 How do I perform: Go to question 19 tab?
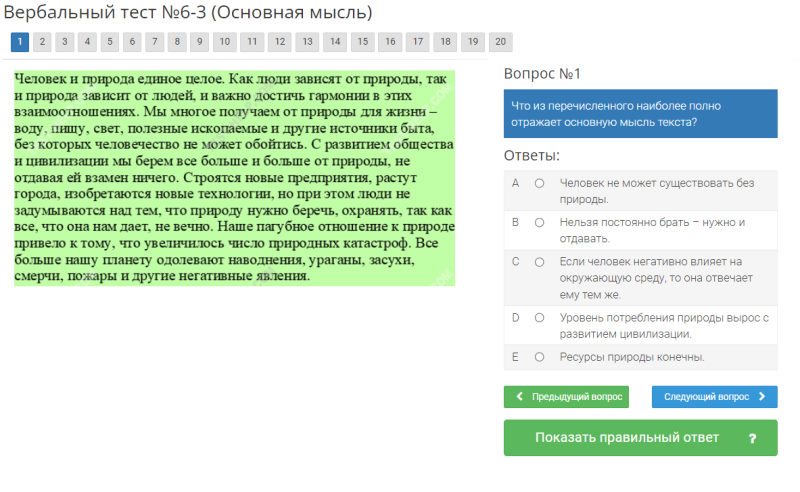pos(472,42)
